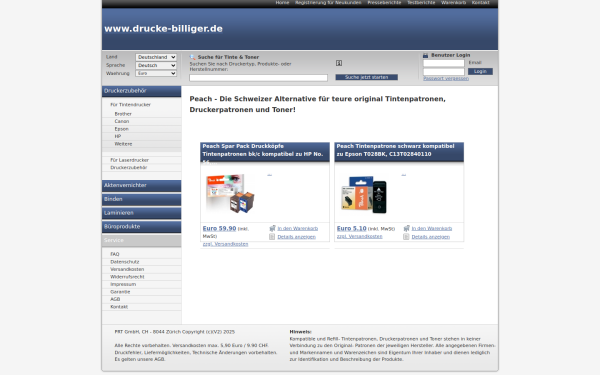600x375 pixels.
Task: Open the Garantie service link
Action: coord(120,292)
